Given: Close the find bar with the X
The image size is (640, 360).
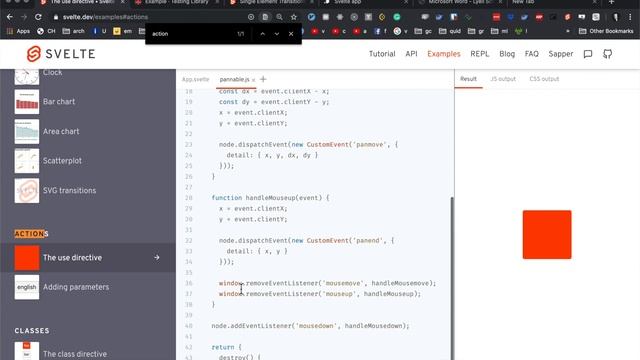Looking at the screenshot, I should tap(291, 34).
